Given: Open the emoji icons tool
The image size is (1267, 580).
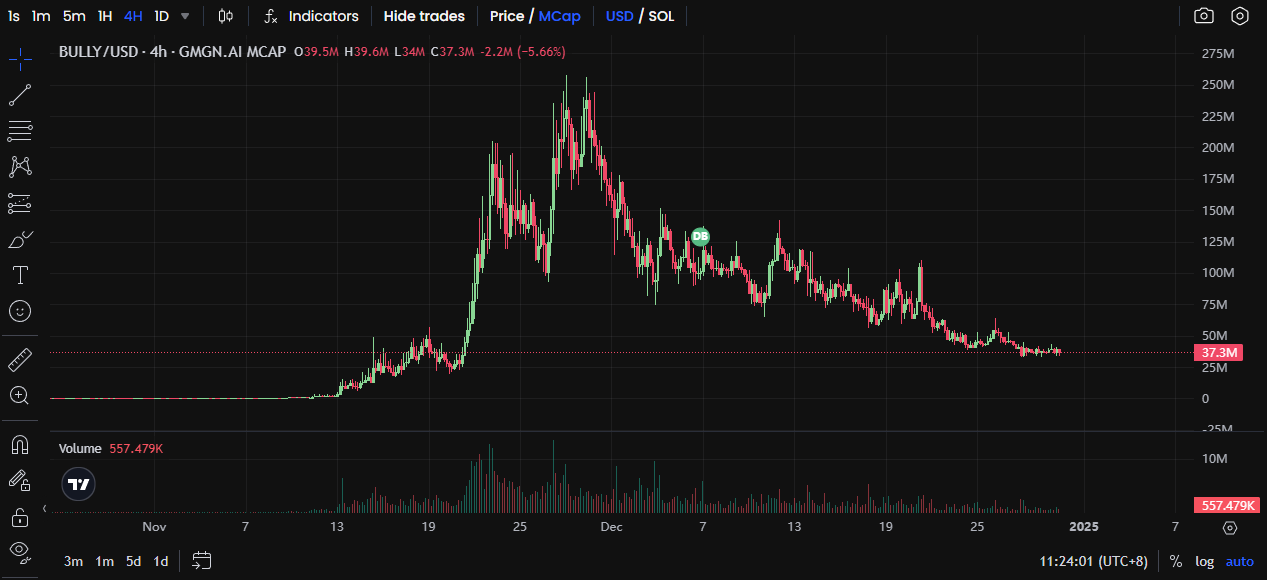Looking at the screenshot, I should tap(20, 311).
